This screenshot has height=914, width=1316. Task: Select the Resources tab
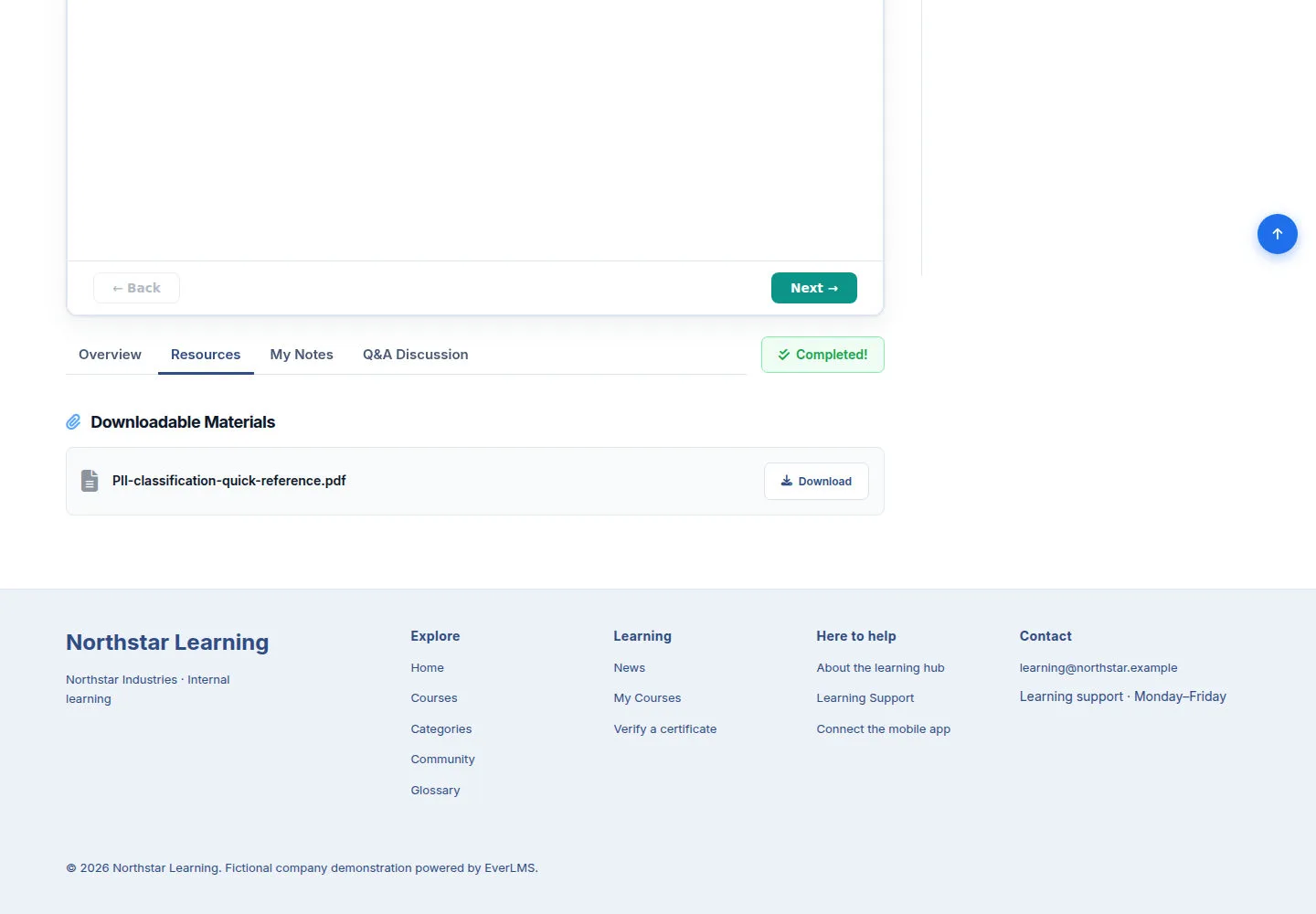pyautogui.click(x=206, y=355)
